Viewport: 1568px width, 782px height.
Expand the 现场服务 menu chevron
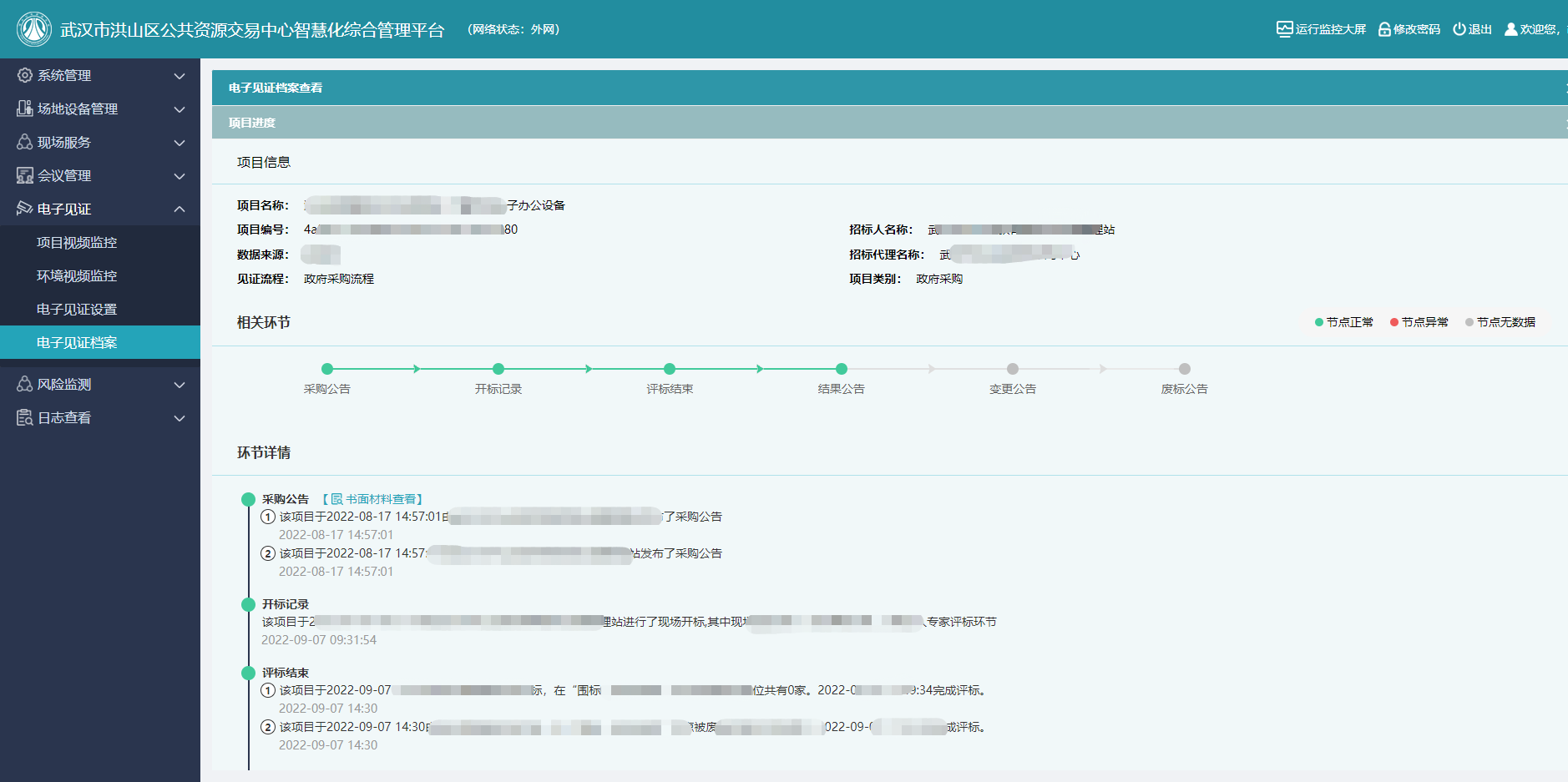(x=180, y=143)
